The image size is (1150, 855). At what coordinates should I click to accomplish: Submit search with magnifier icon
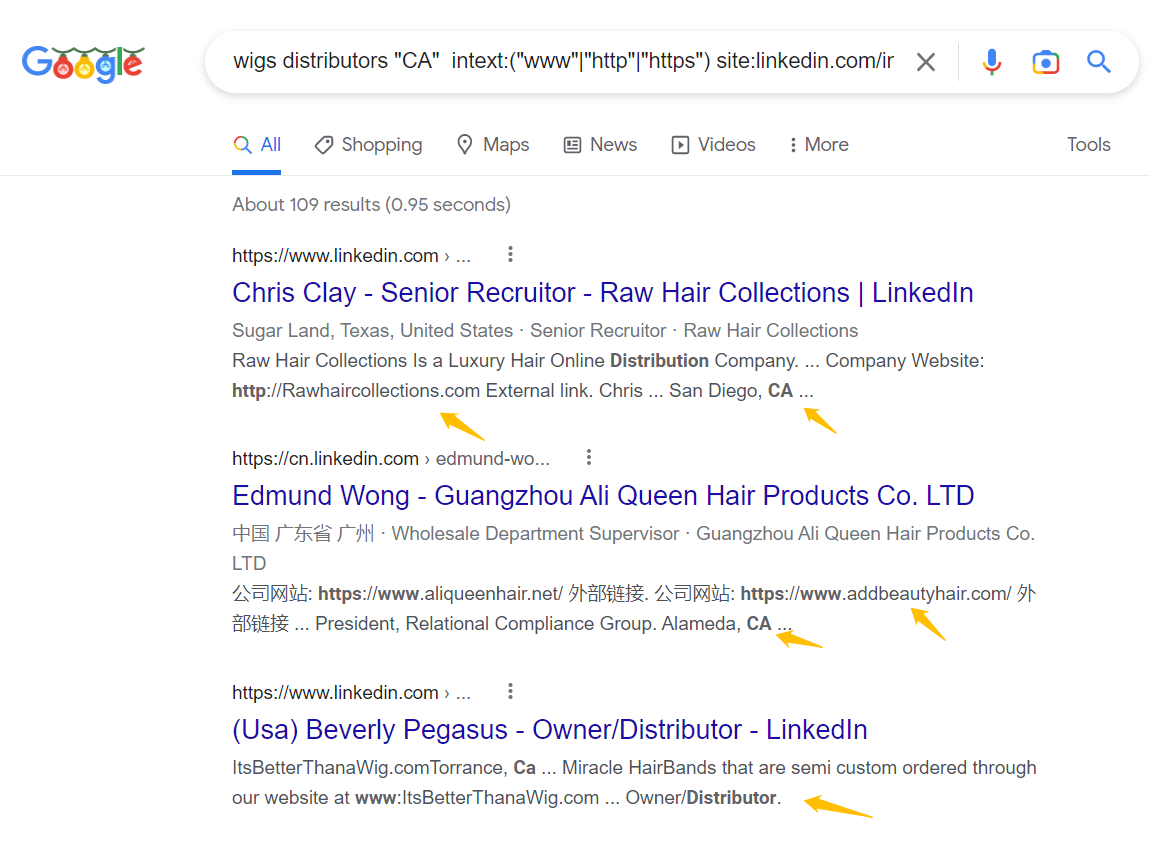click(x=1098, y=62)
